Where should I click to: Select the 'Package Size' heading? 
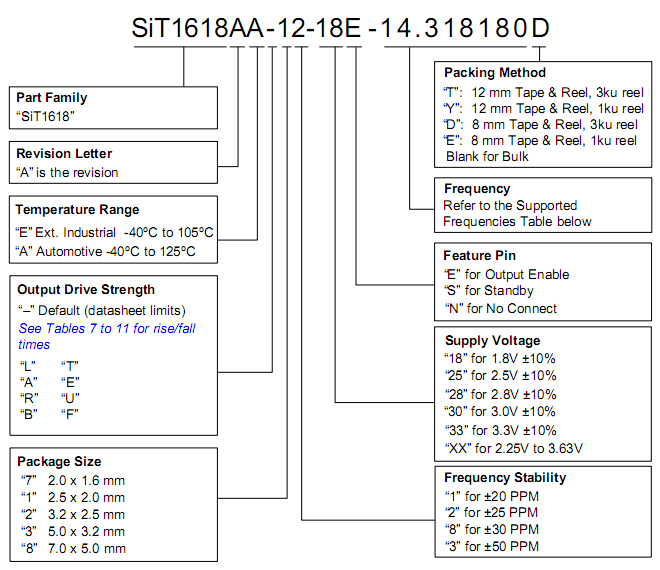tap(59, 461)
